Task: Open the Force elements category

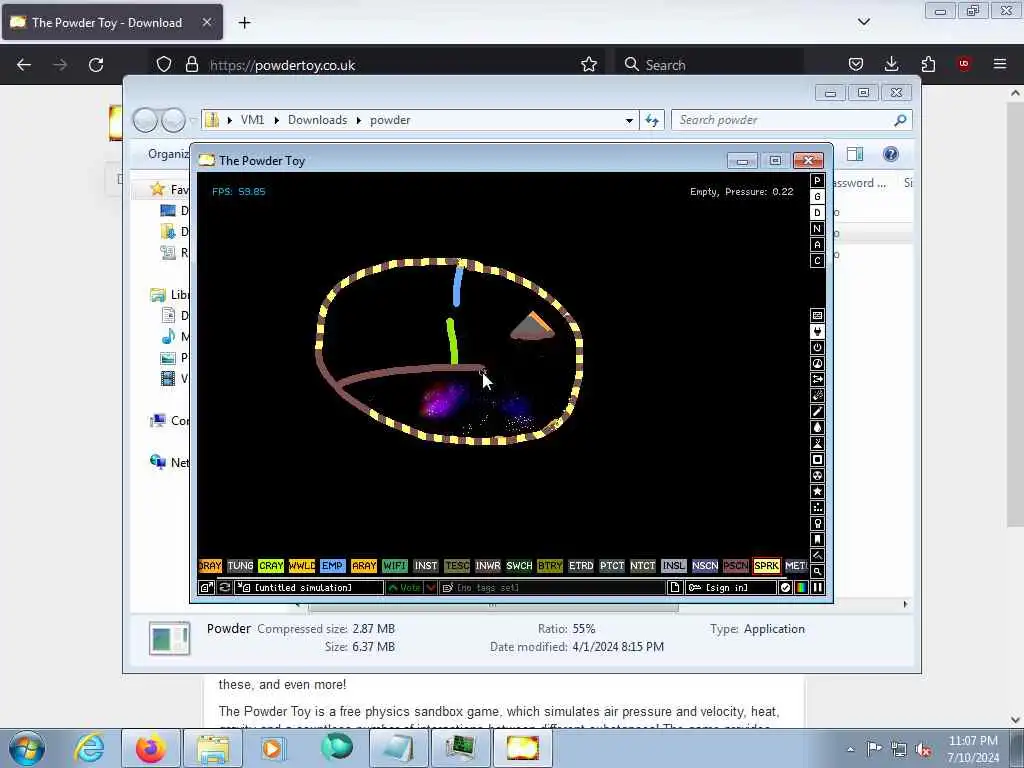Action: [817, 379]
